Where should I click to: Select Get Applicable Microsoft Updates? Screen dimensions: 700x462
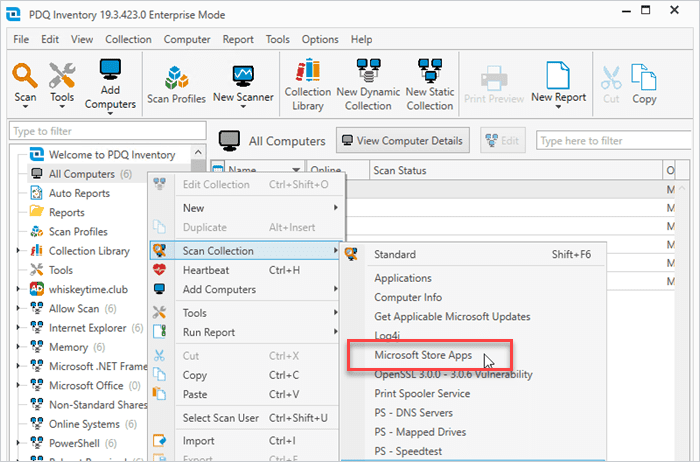coord(452,316)
